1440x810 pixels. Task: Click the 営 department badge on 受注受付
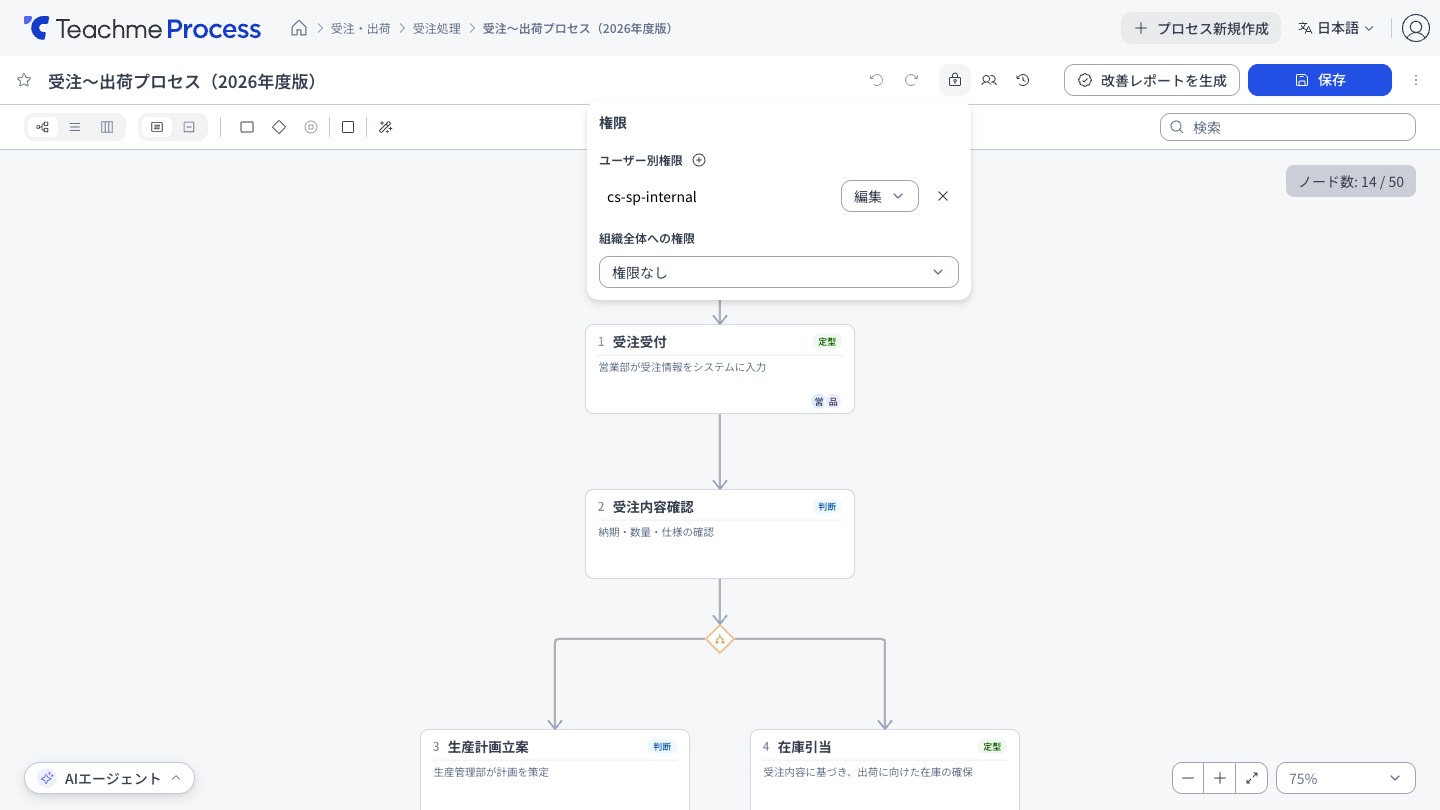[819, 402]
